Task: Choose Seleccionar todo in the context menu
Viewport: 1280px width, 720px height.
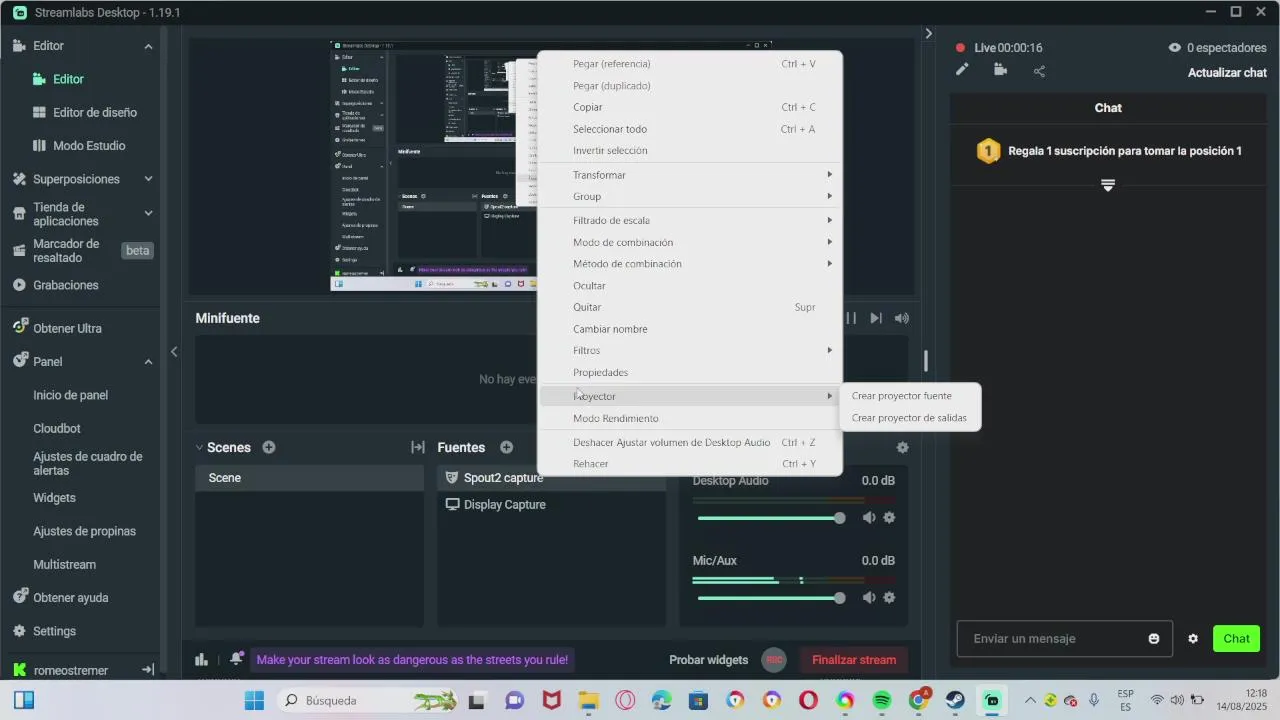Action: click(690, 129)
